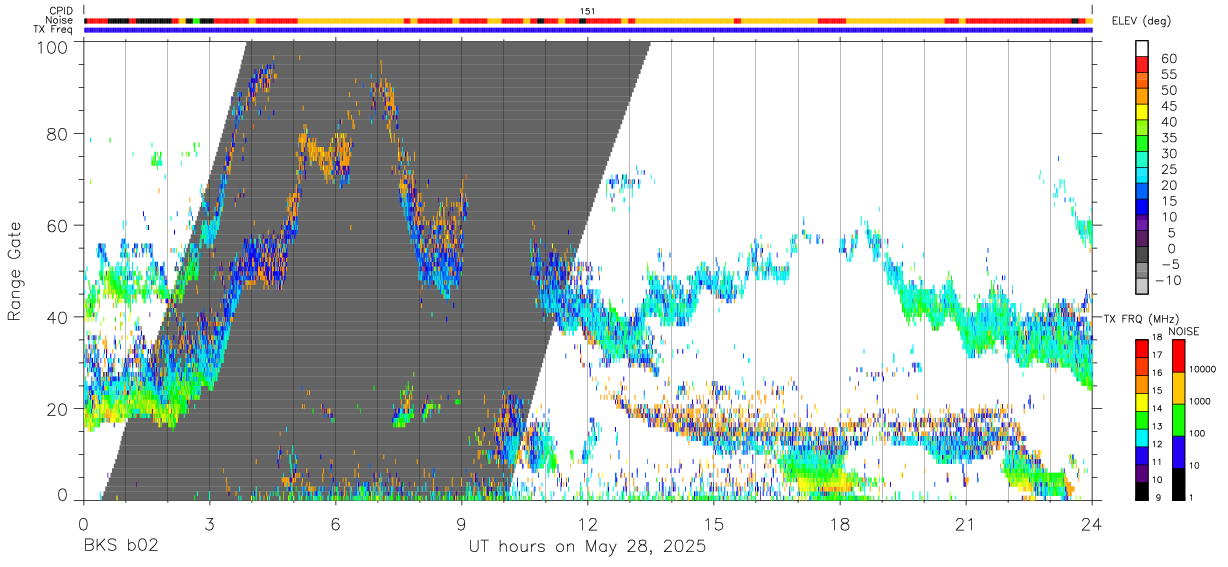
Task: Click the 'UT hours on May 28, 2025' title
Action: [587, 547]
